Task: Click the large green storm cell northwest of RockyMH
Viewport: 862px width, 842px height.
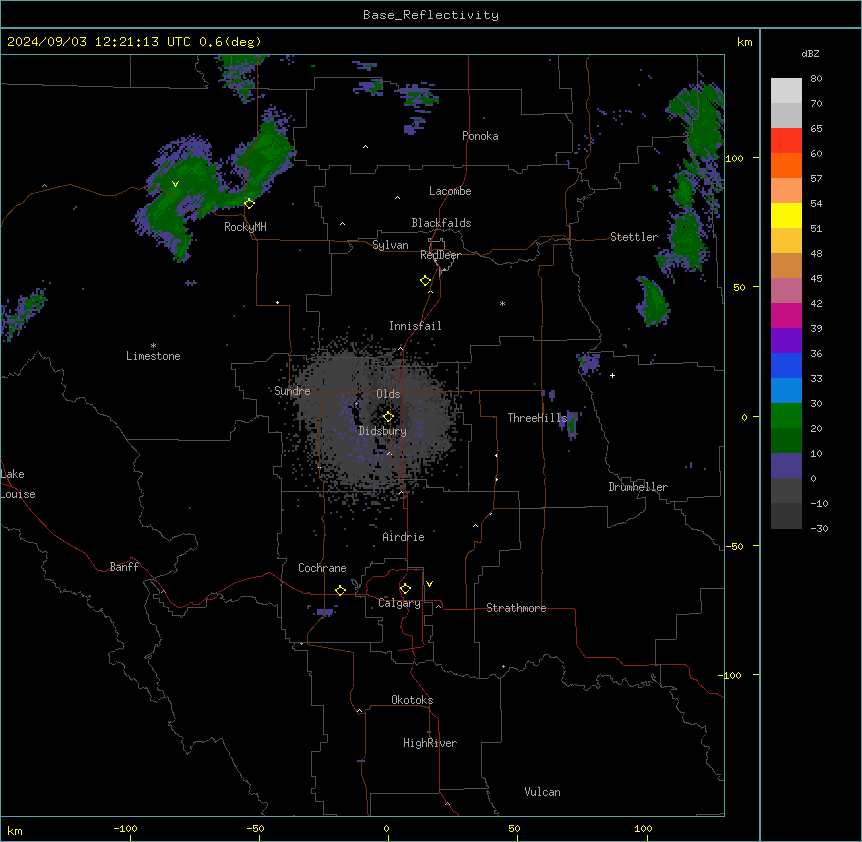Action: click(181, 198)
